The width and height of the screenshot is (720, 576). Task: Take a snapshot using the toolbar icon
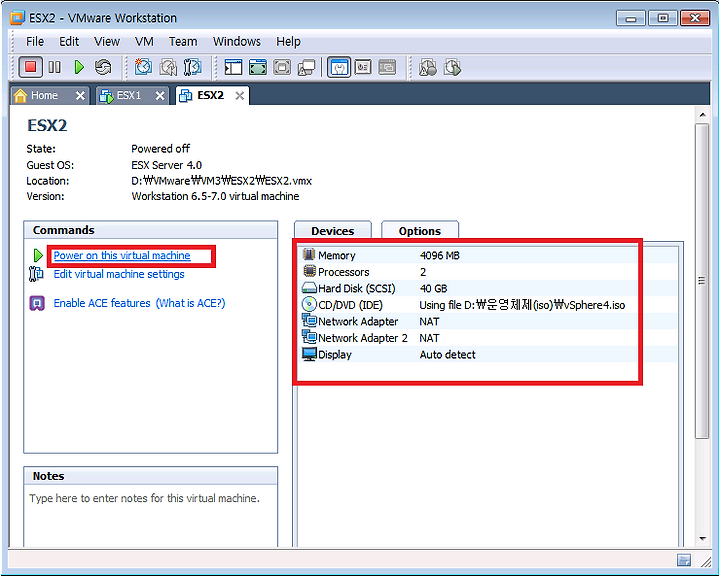[143, 67]
